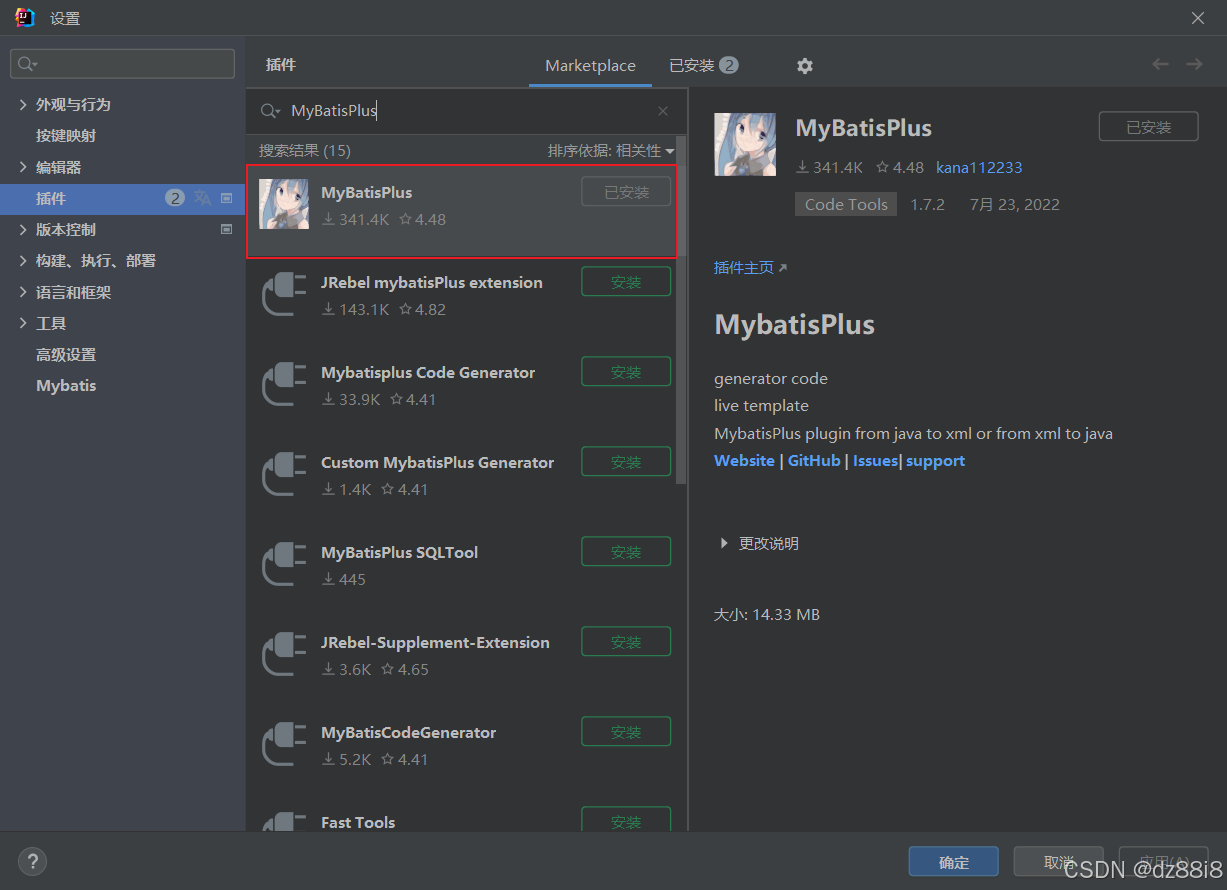
Task: Click the settings search field
Action: coord(122,64)
